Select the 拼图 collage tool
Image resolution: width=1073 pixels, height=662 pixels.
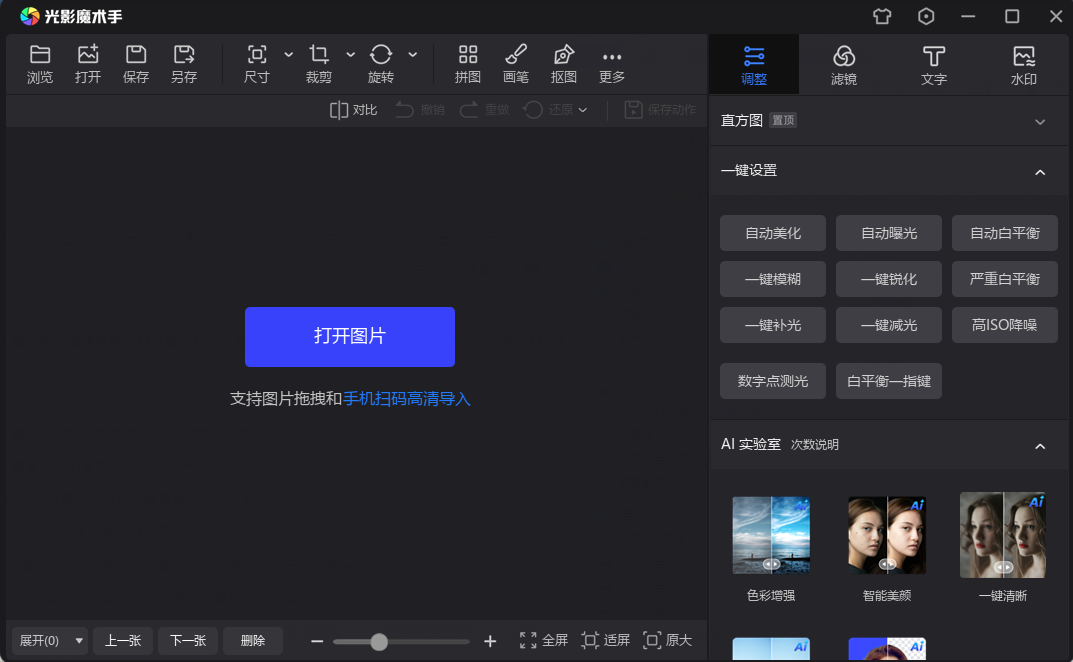(467, 63)
